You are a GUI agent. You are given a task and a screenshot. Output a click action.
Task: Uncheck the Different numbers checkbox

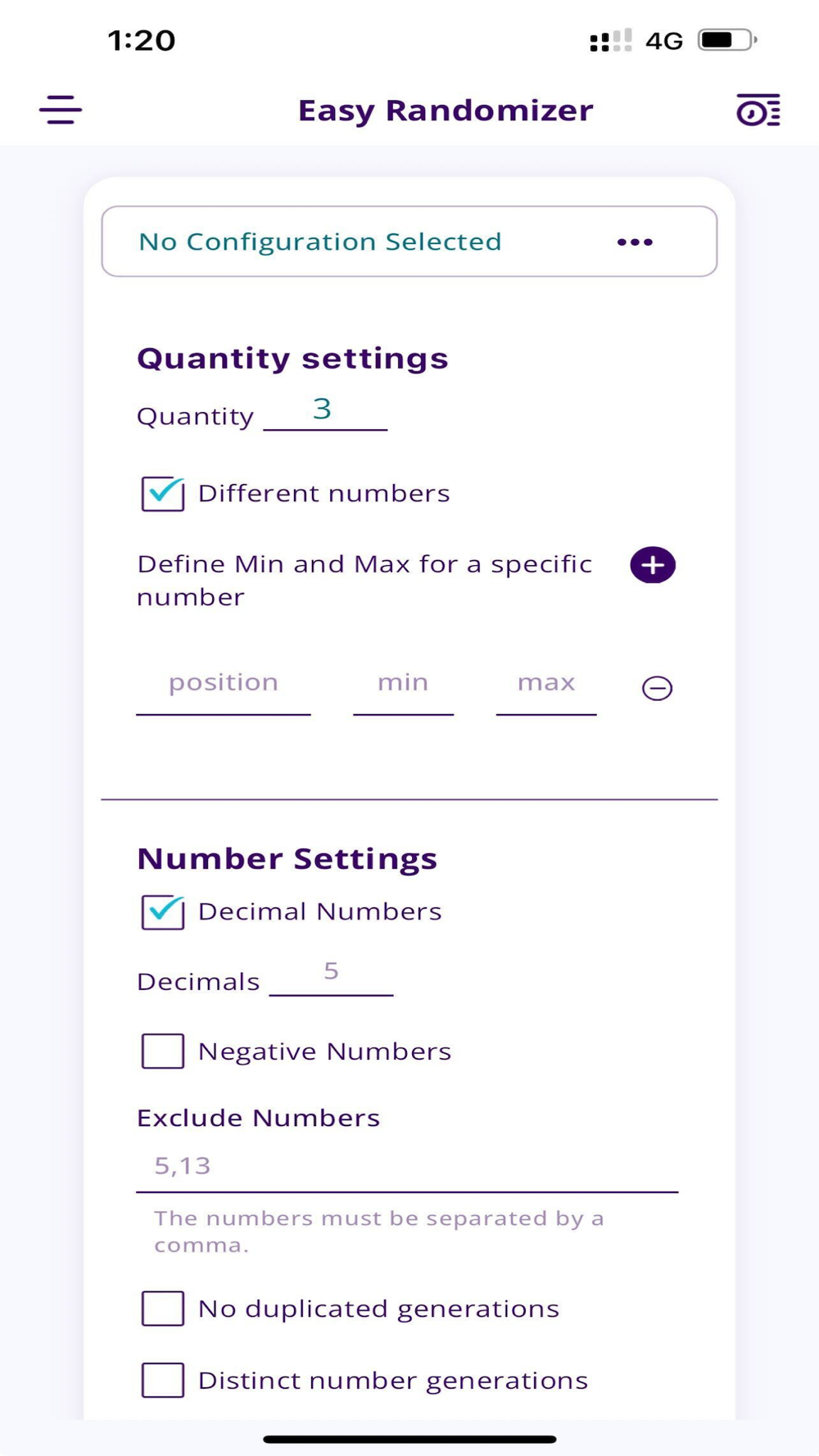click(163, 494)
